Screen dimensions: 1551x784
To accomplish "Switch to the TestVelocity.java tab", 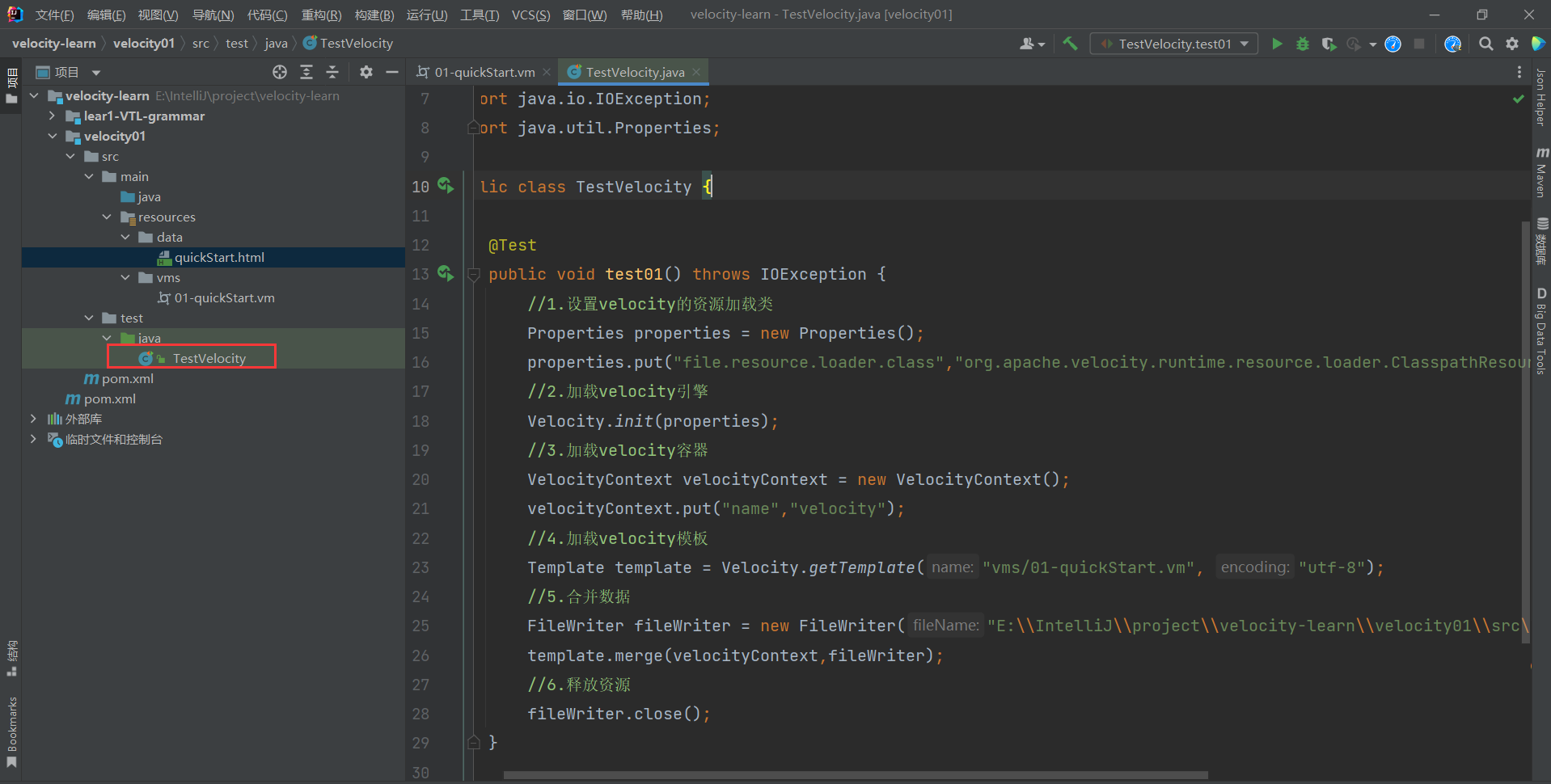I will (x=635, y=72).
